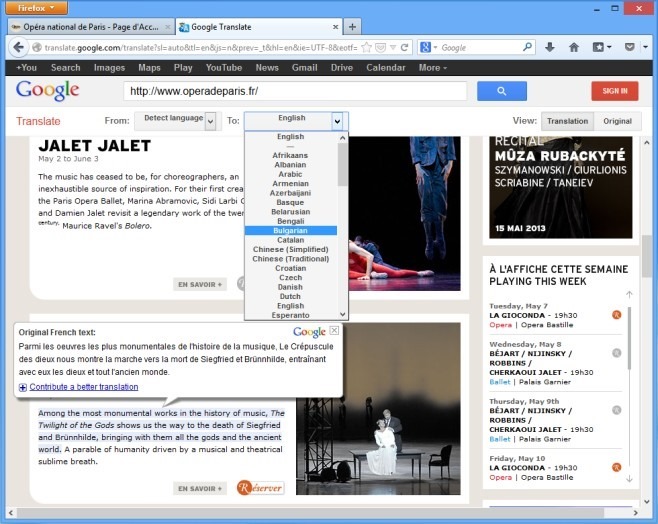Click the grey icon beside Wednesday Béjart listing
This screenshot has height=524, width=658.
[x=616, y=353]
